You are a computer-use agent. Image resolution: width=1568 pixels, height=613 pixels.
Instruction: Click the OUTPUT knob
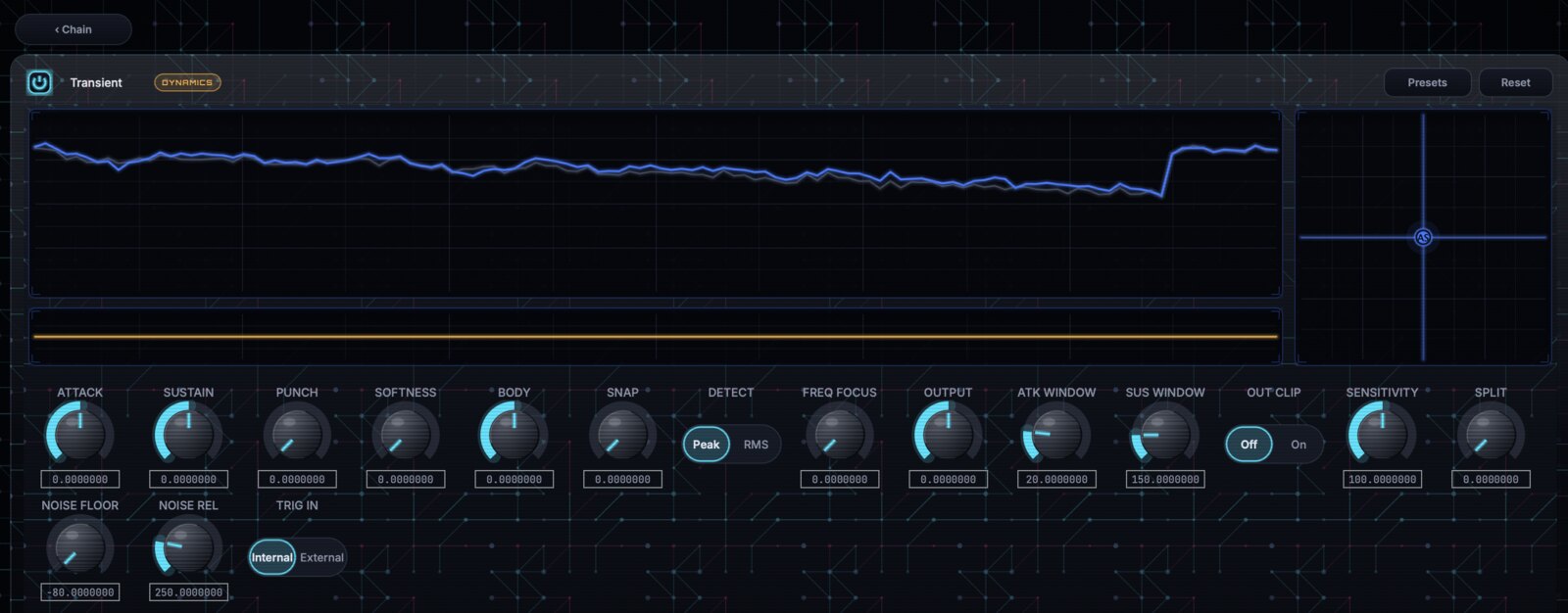[x=948, y=434]
